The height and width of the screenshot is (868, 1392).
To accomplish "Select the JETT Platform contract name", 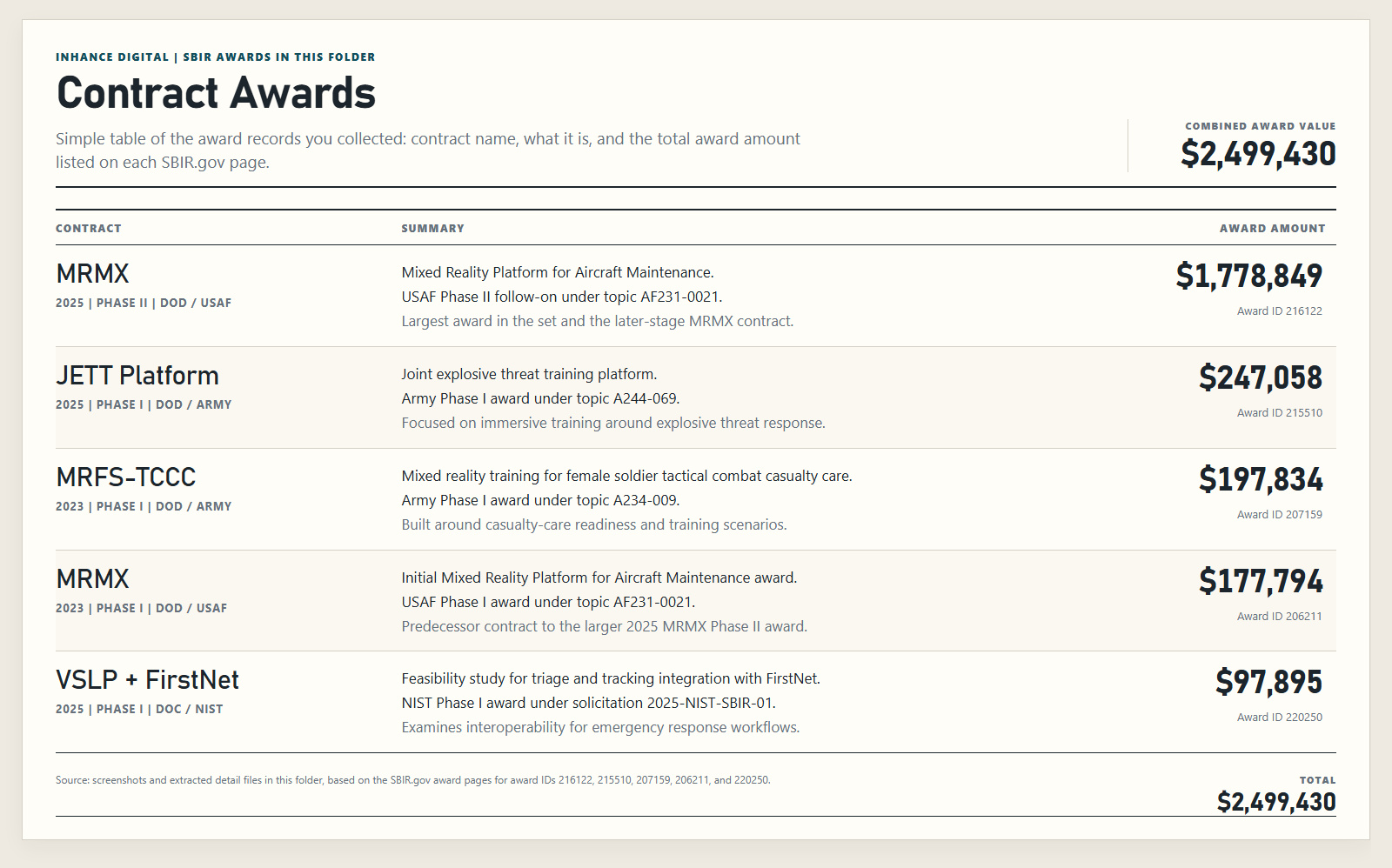I will 137,376.
